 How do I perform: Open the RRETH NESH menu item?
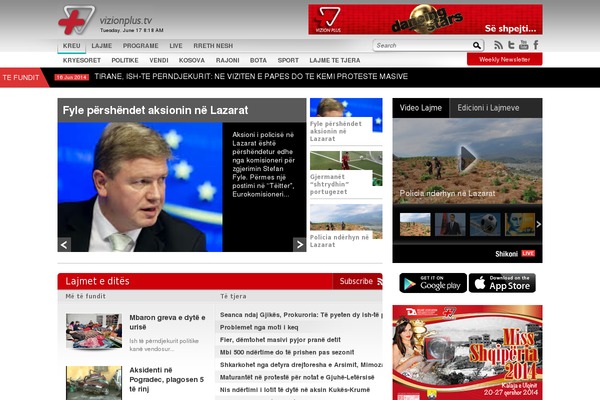pos(213,46)
